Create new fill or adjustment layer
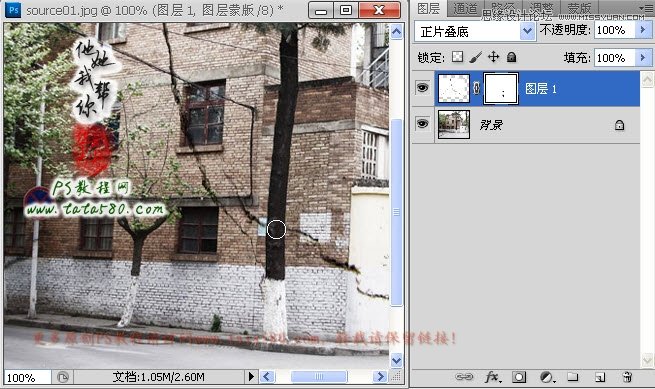Viewport: 655px width, 389px height. tap(547, 377)
